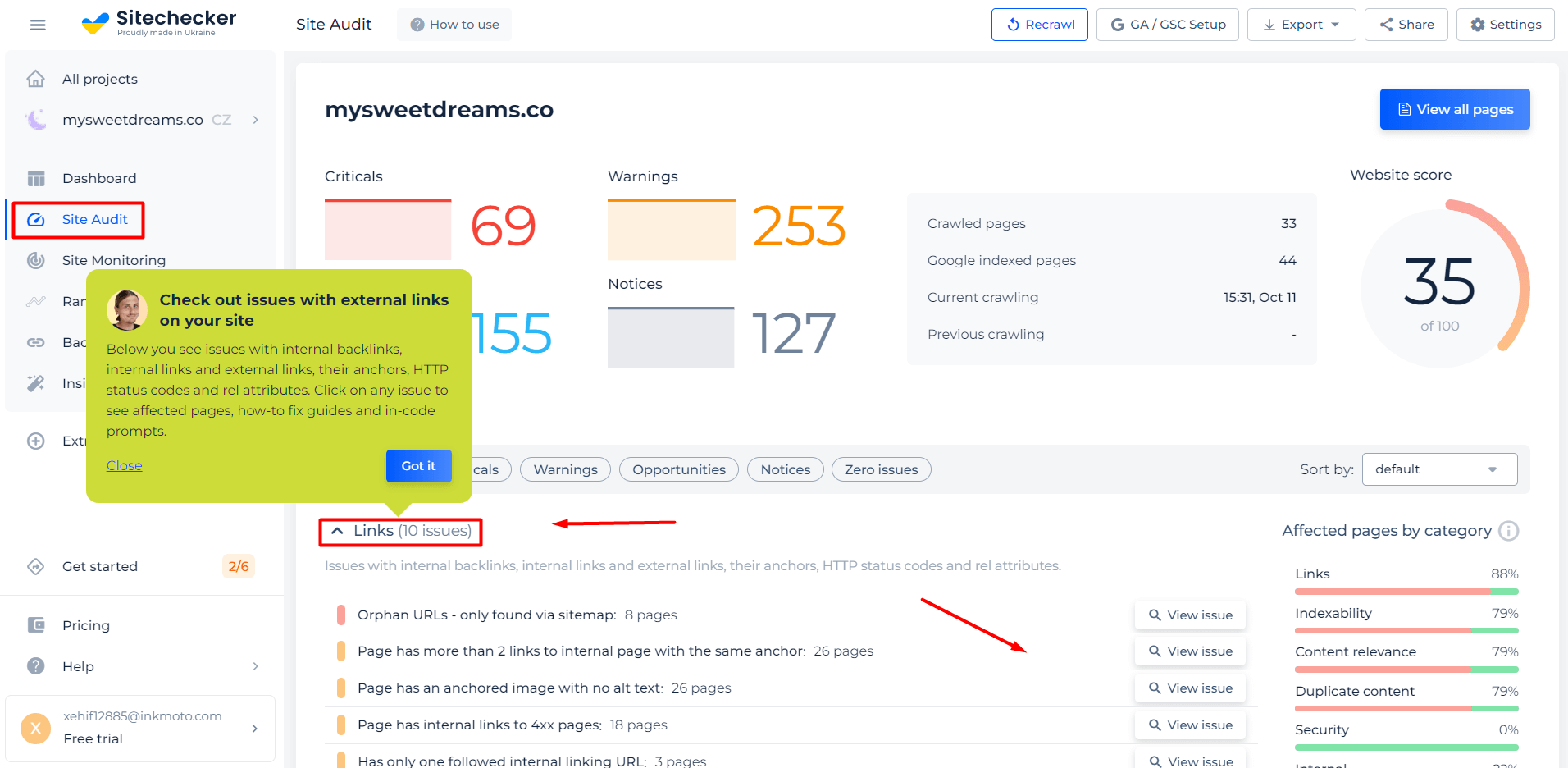Screen dimensions: 1568x768
Task: Expand the Help submenu chevron
Action: point(256,666)
